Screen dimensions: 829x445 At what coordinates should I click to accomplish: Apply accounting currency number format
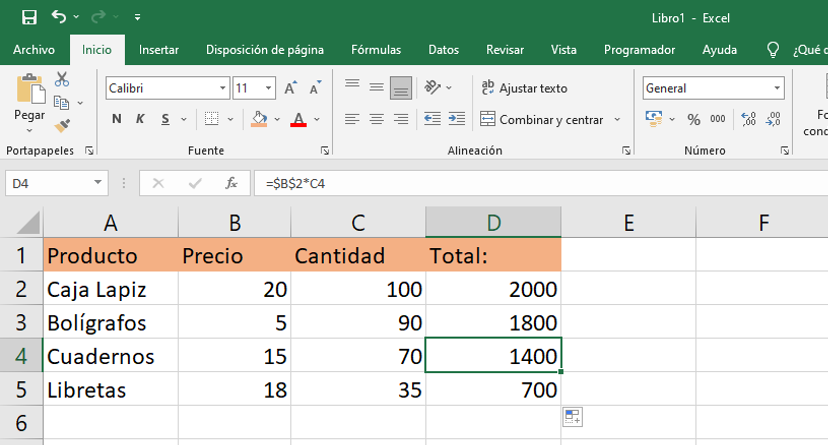[654, 119]
